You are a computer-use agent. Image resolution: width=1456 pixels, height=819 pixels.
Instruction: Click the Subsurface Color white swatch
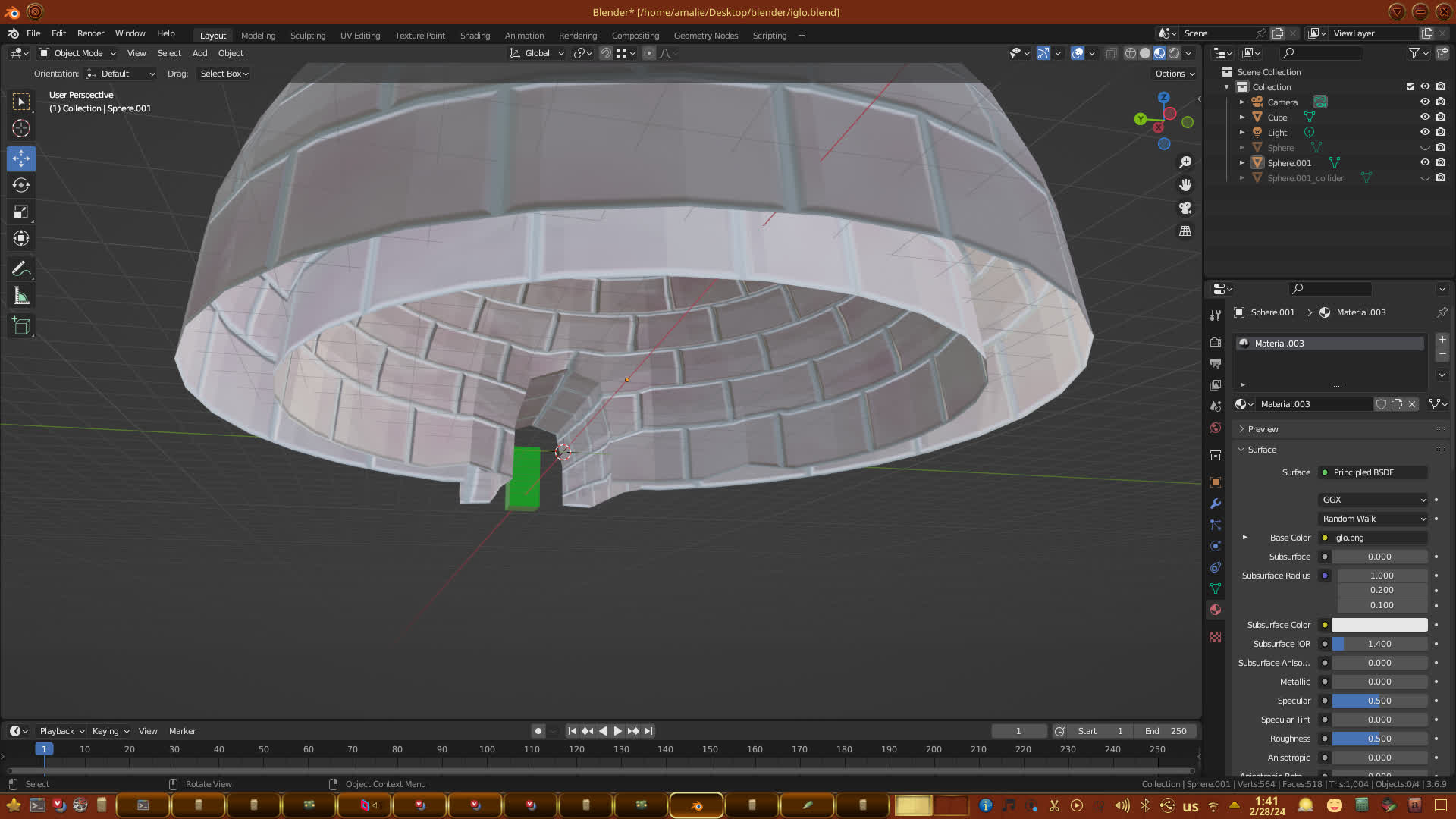[x=1379, y=625]
